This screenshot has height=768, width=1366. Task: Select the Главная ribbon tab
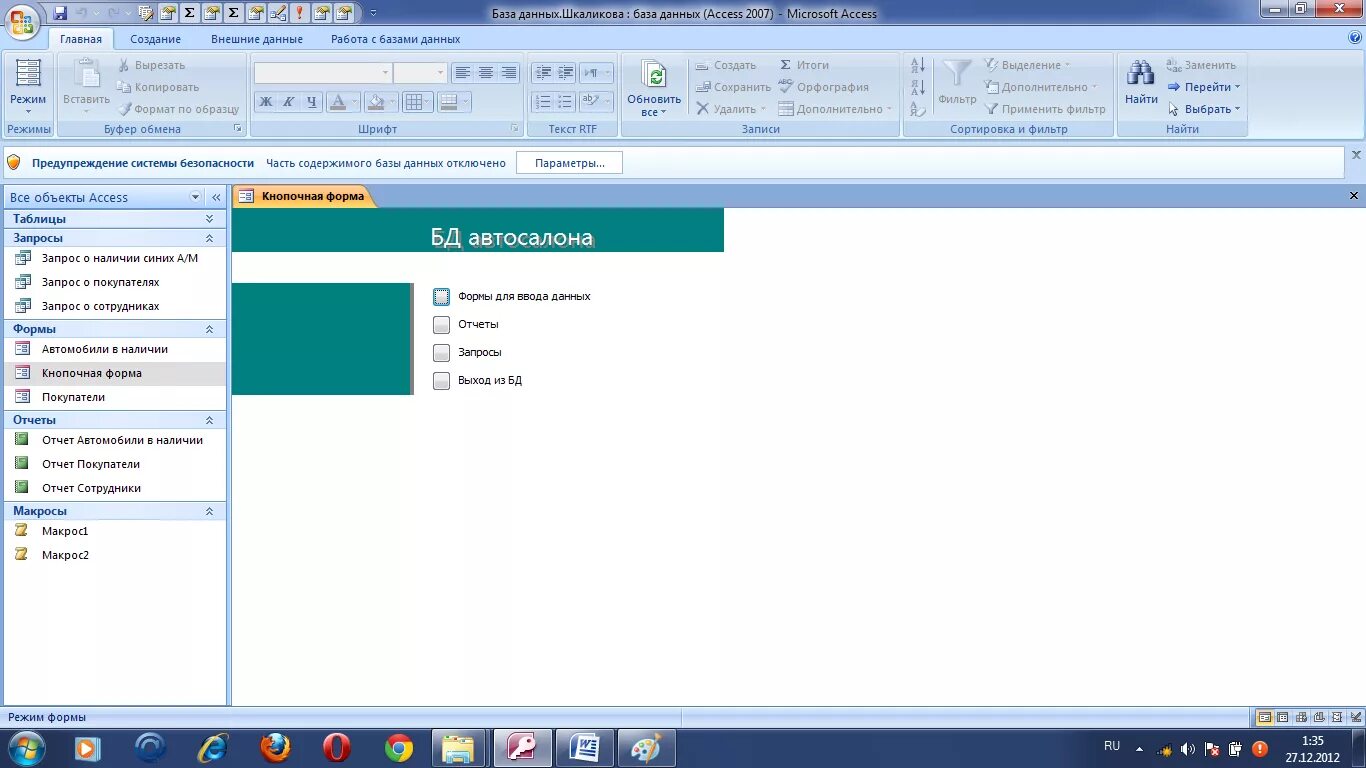(81, 39)
